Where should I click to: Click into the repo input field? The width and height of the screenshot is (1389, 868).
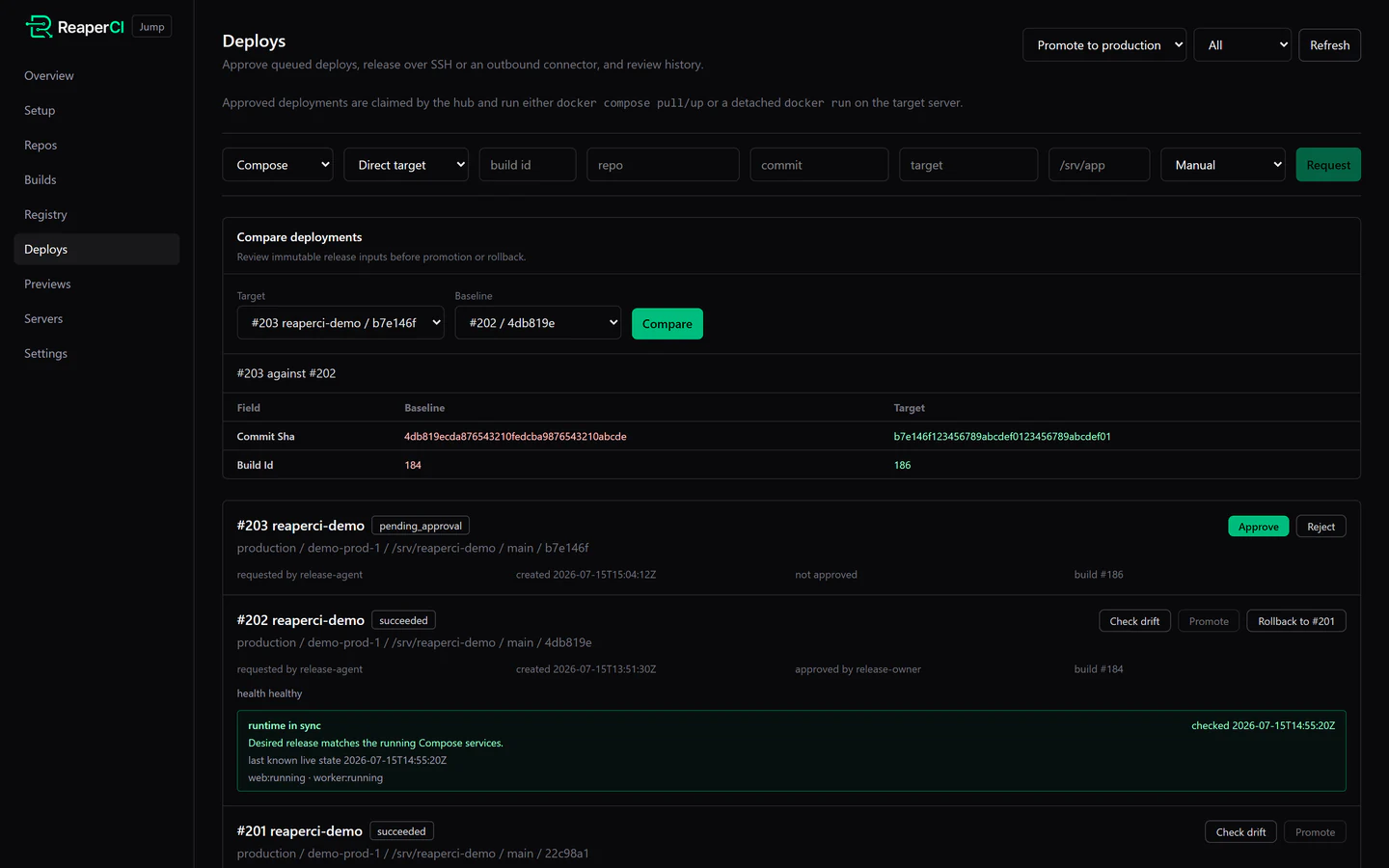663,165
